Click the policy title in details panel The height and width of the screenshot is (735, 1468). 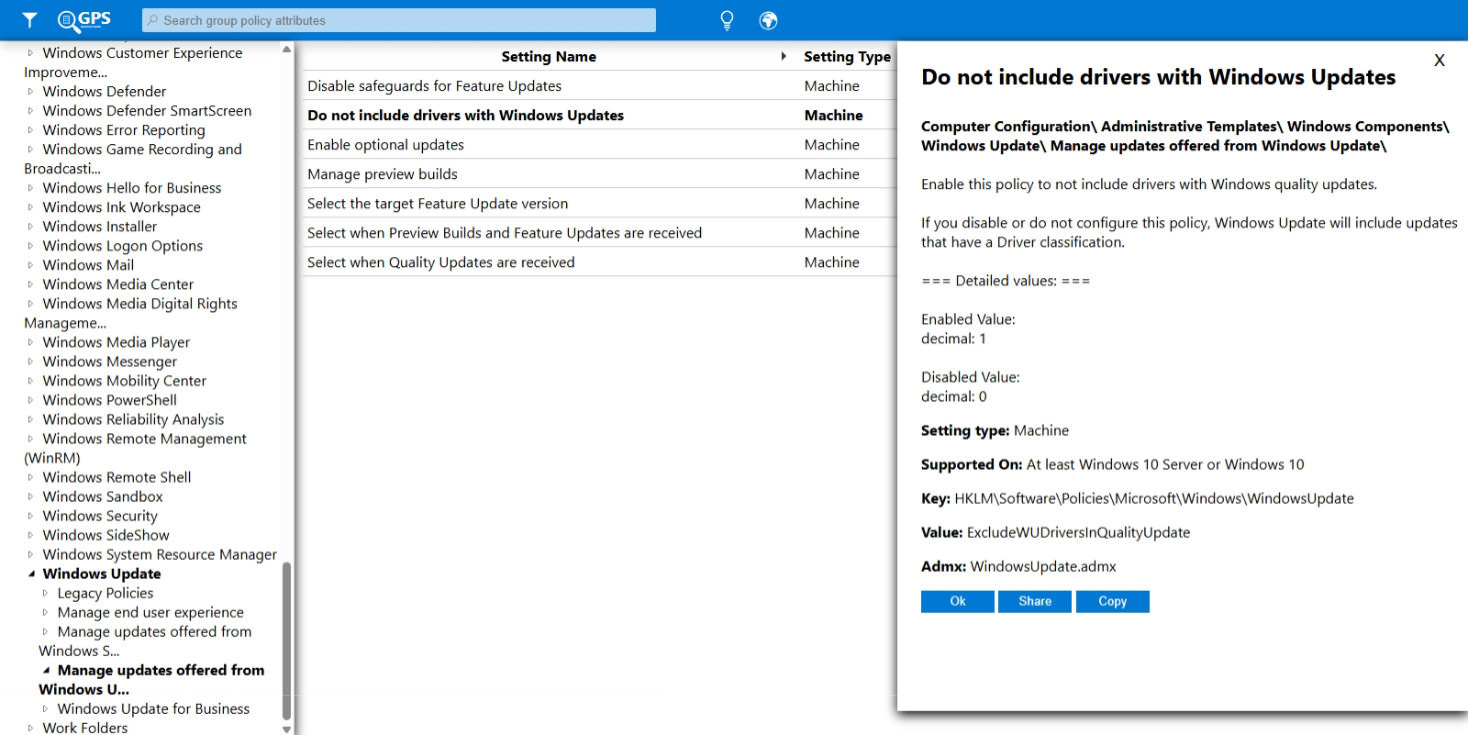1158,77
